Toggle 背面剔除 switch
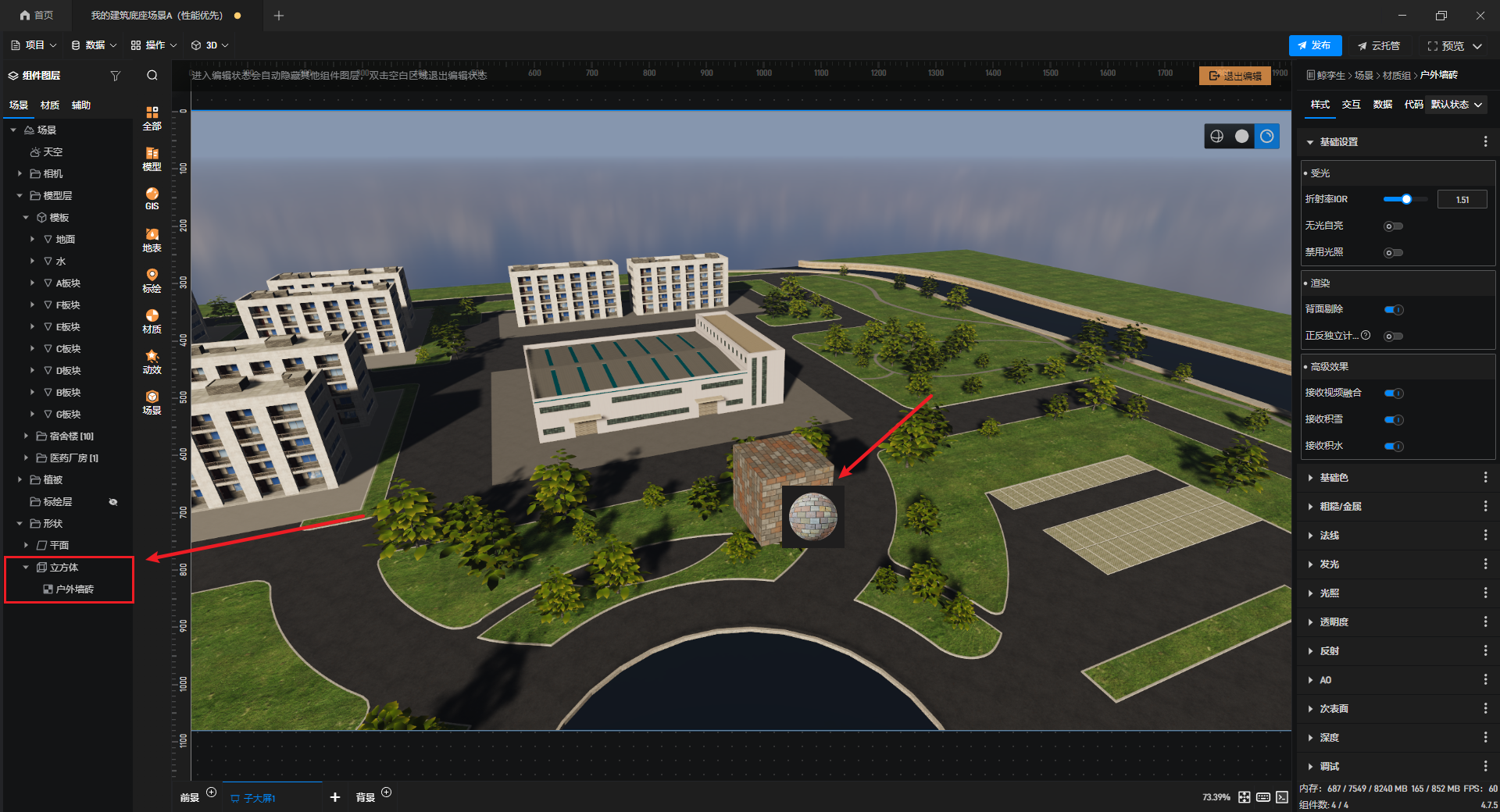Viewport: 1500px width, 812px height. tap(1394, 310)
